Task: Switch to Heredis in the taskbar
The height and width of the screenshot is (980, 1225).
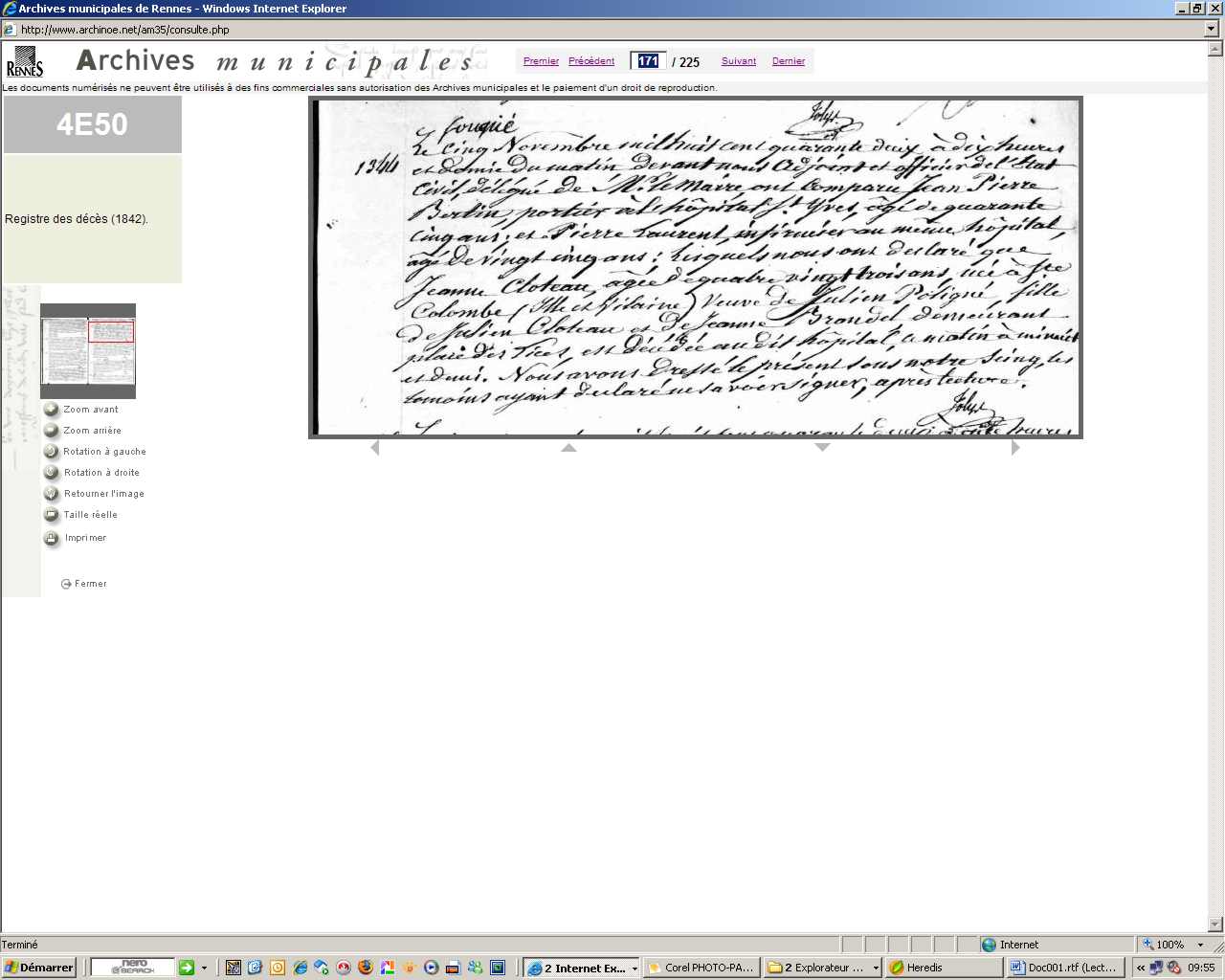Action: [x=942, y=968]
